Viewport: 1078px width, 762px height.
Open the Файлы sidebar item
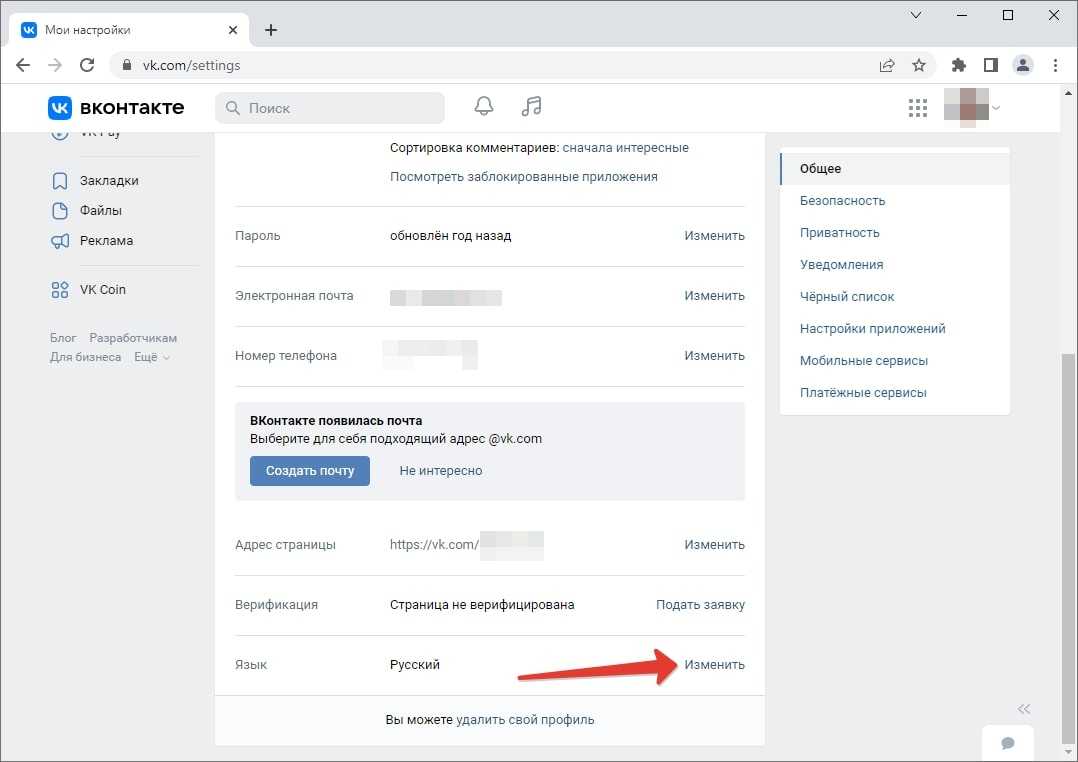(100, 211)
